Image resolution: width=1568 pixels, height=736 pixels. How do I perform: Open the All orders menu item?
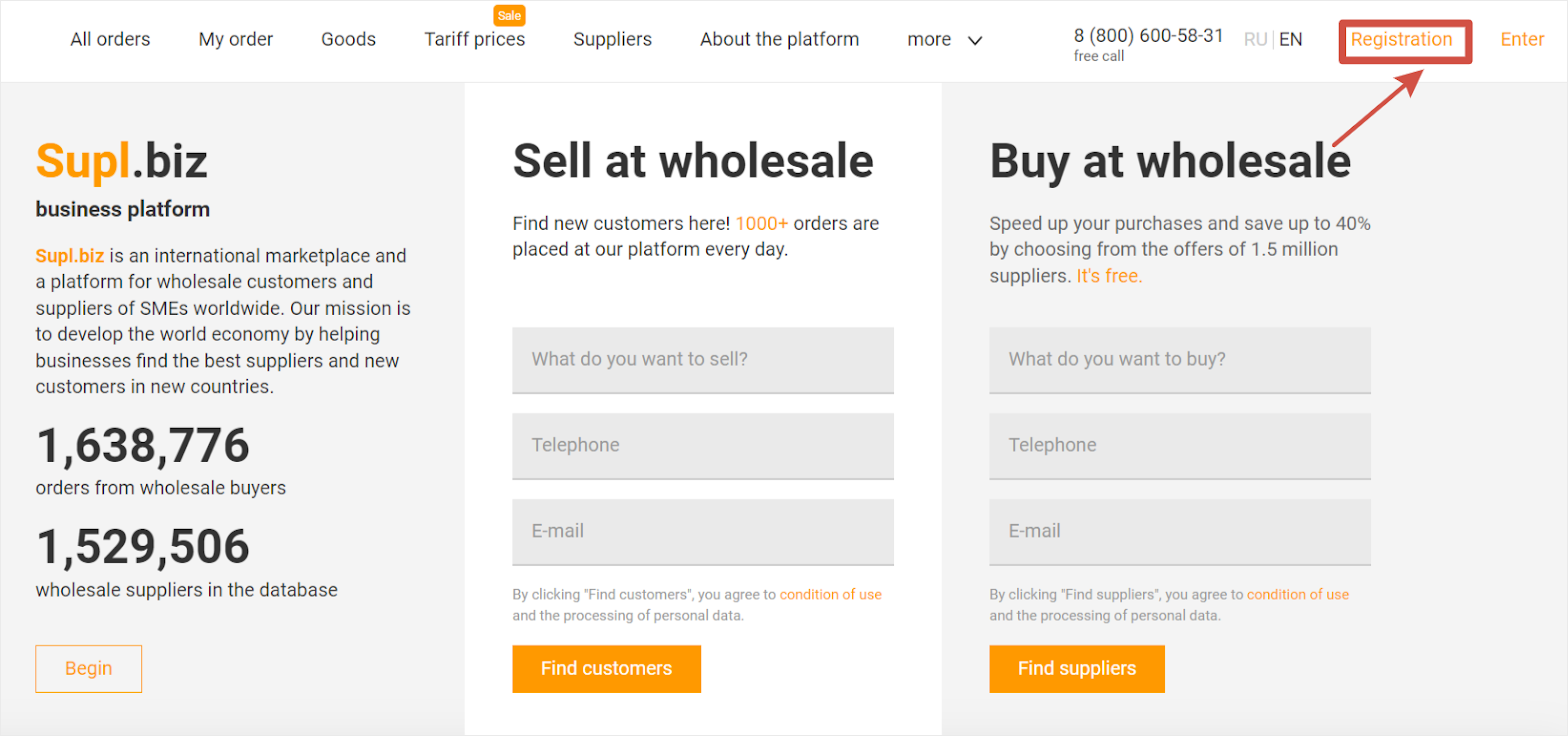click(x=110, y=39)
